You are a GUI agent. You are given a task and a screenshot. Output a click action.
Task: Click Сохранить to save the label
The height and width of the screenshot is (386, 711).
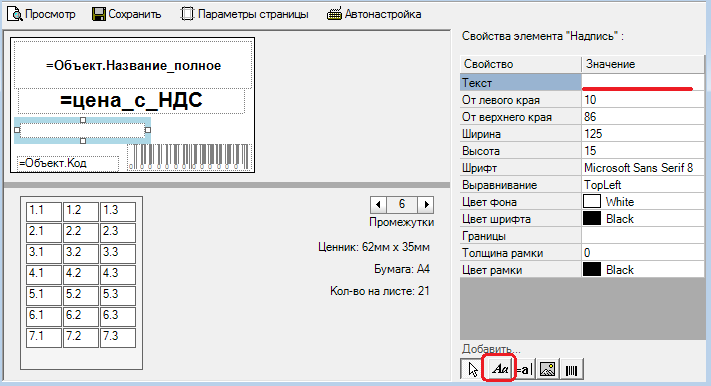(x=127, y=14)
